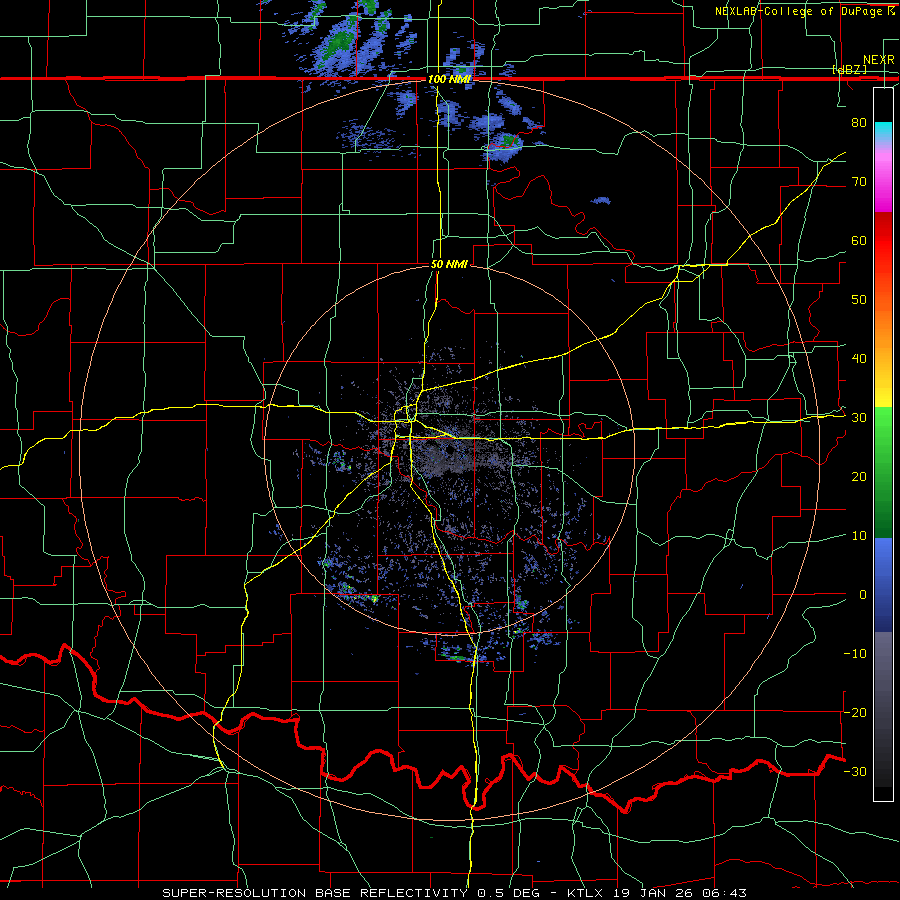This screenshot has height=900, width=900.
Task: Click the "20" value on the dBZ scale
Action: coord(859,477)
